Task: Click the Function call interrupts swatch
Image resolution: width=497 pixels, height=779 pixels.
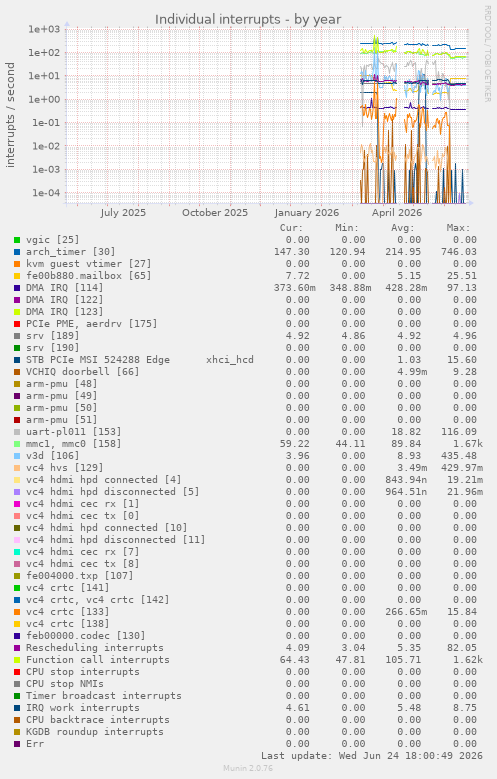Action: pos(17,660)
